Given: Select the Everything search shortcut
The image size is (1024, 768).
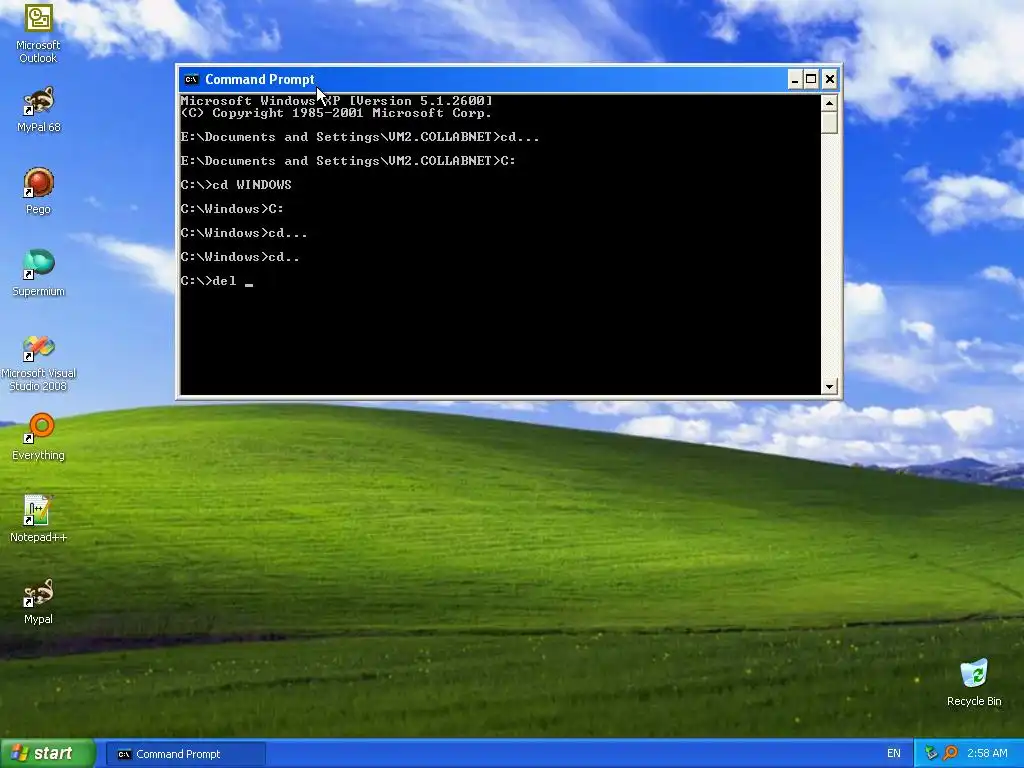Looking at the screenshot, I should [38, 438].
